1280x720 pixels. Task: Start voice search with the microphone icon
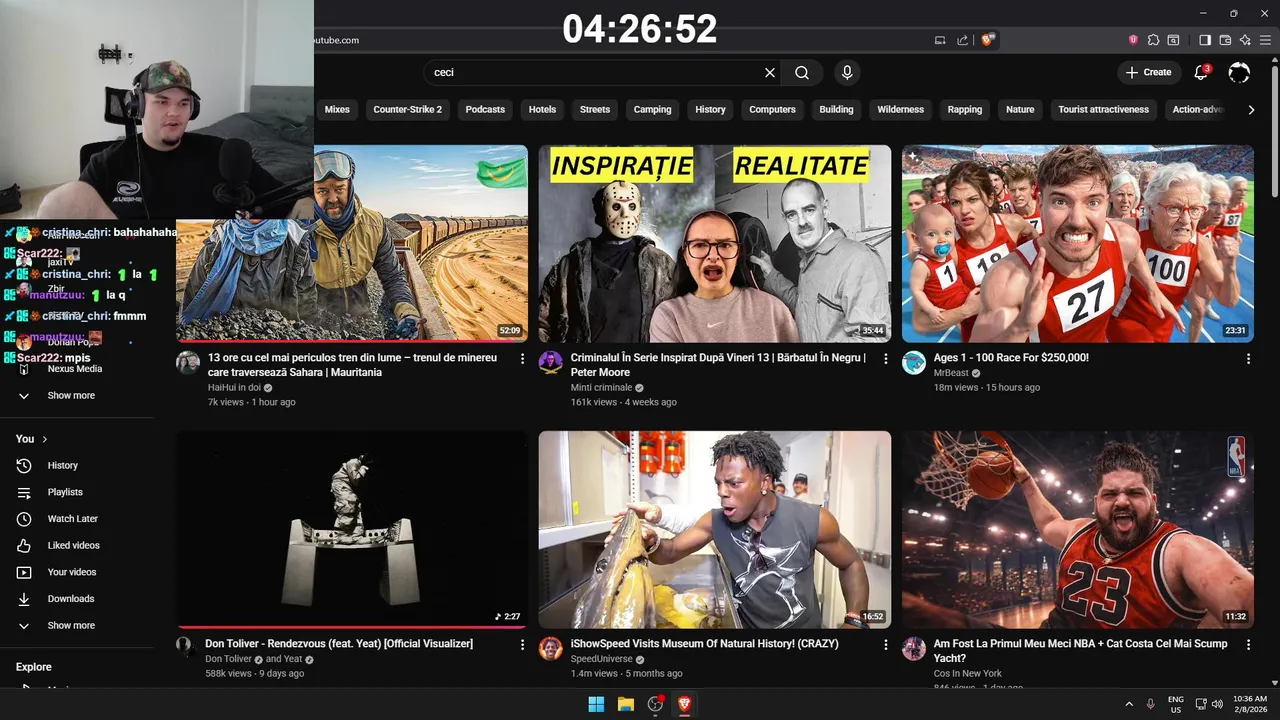tap(847, 72)
